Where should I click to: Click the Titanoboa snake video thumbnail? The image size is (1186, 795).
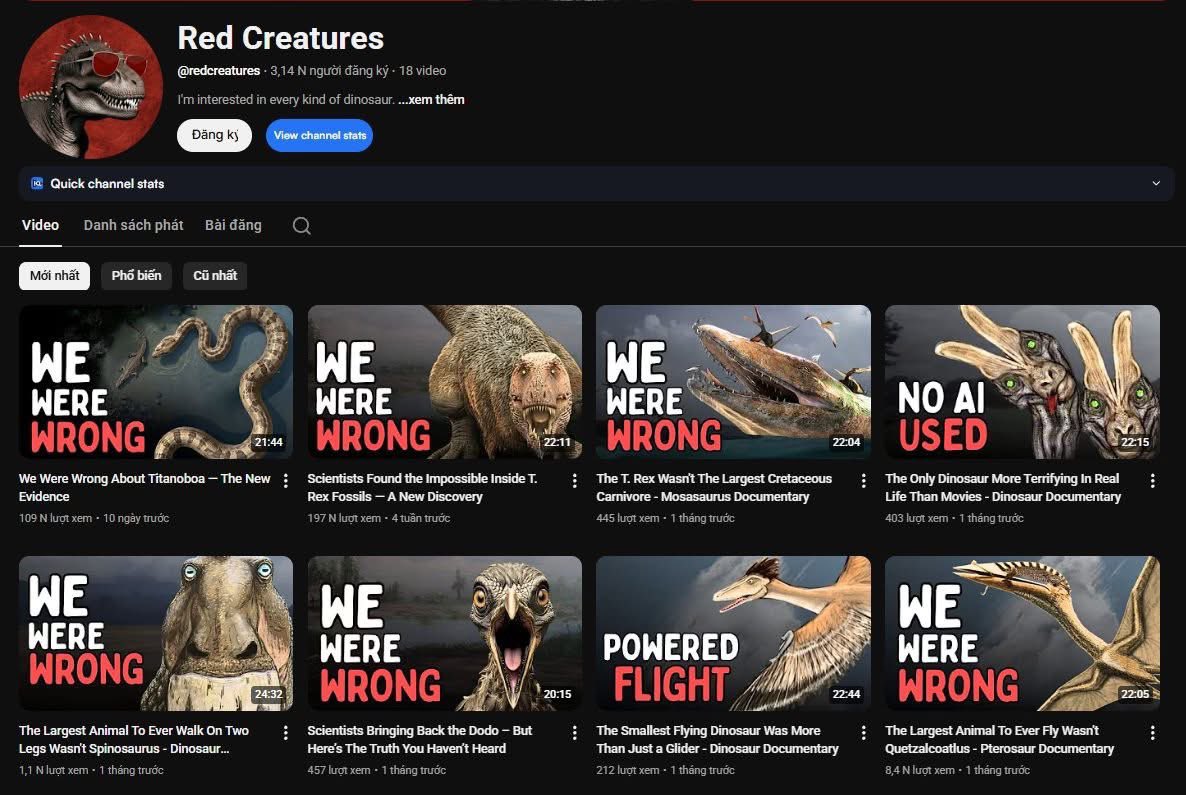tap(156, 382)
